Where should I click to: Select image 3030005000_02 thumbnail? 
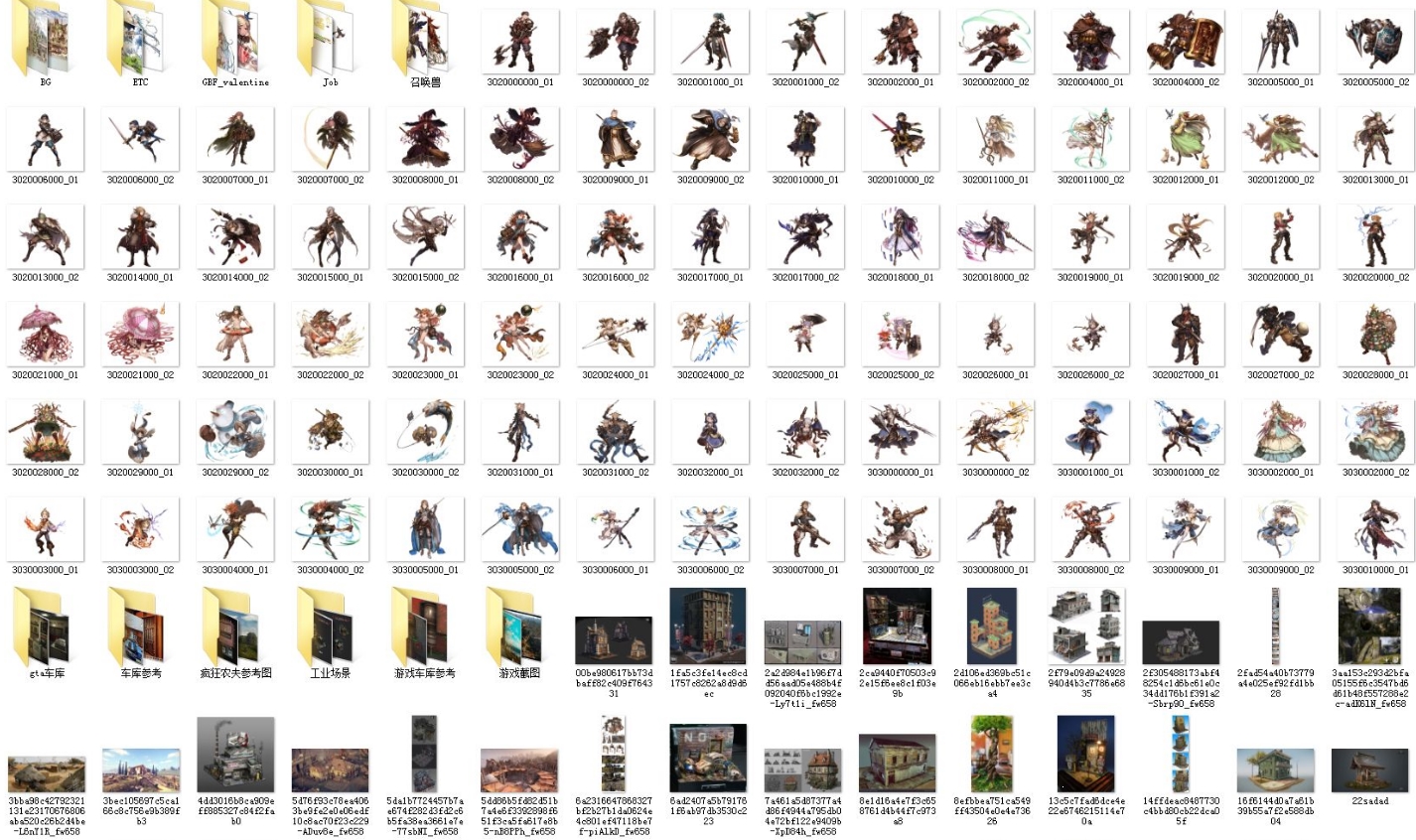tap(519, 529)
